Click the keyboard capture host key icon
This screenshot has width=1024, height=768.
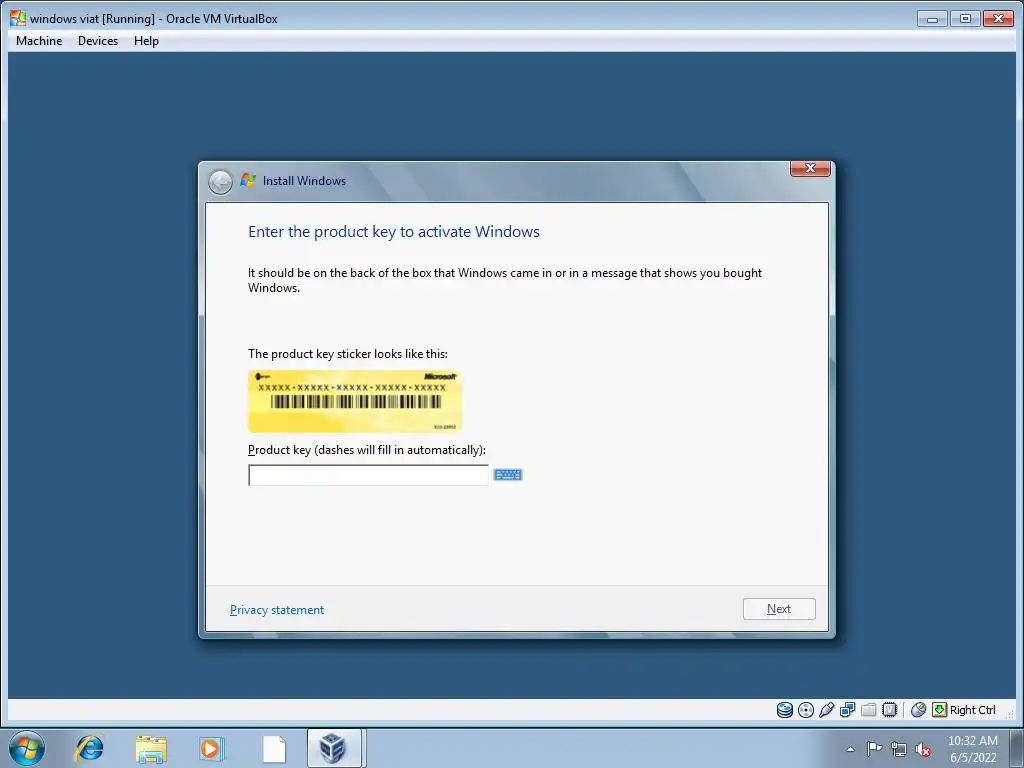(939, 710)
